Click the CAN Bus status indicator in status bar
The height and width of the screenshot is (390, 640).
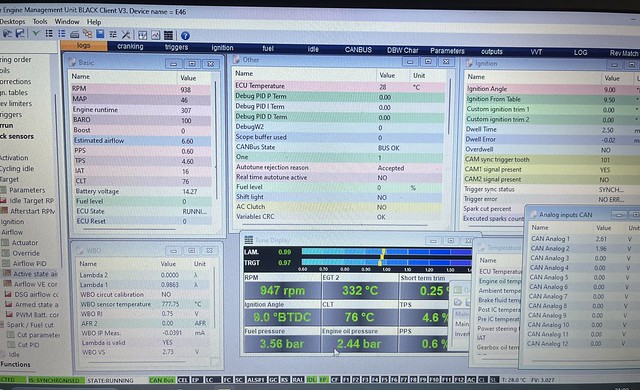161,380
